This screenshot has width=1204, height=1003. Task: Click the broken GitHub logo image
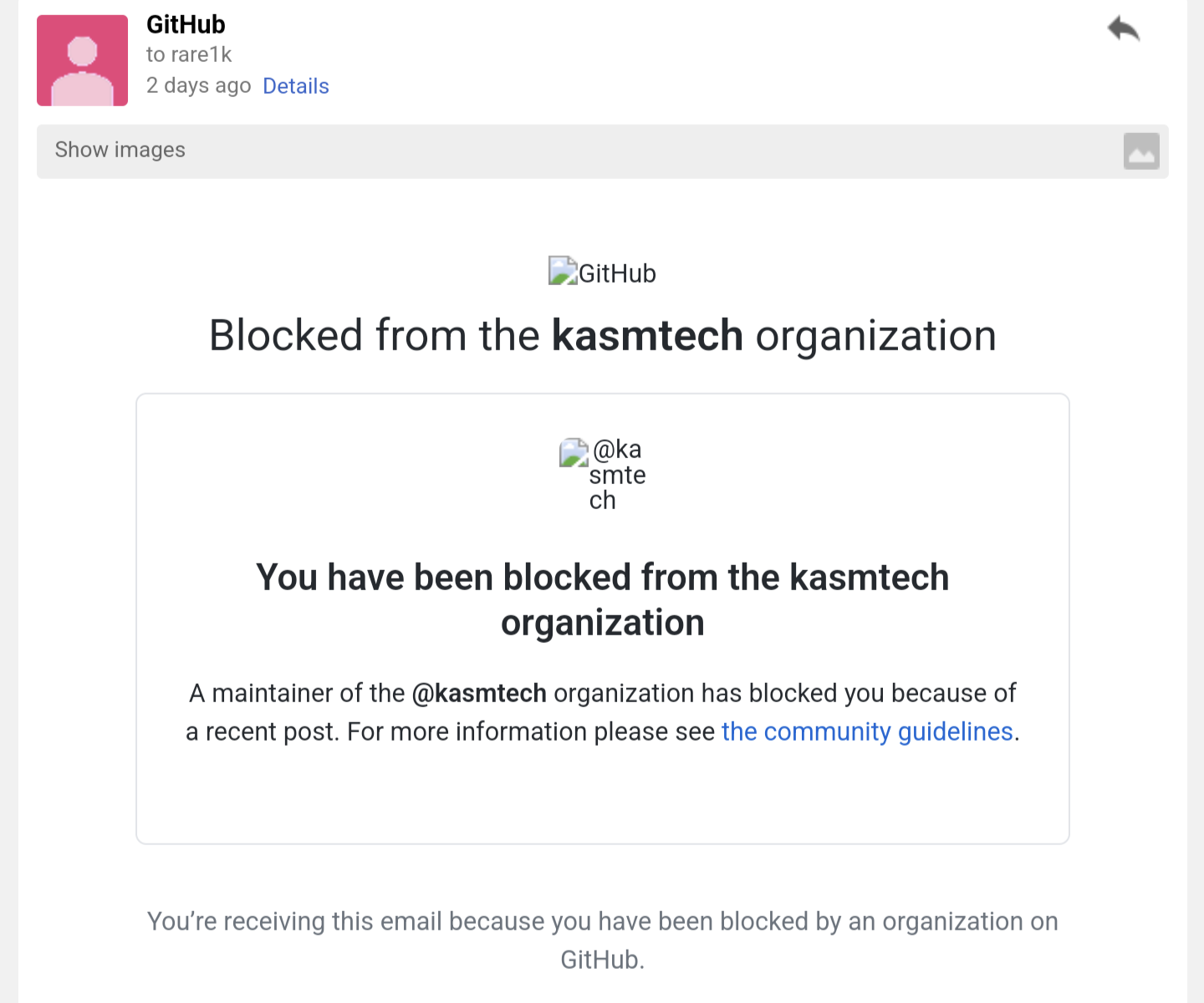coord(563,271)
